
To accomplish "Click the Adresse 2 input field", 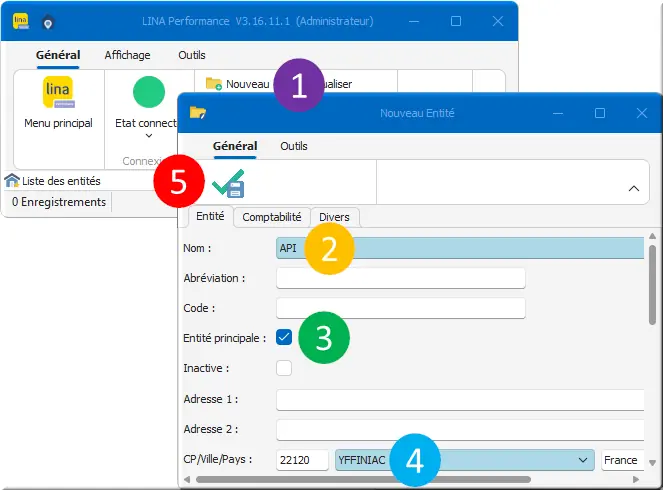I will (x=460, y=430).
